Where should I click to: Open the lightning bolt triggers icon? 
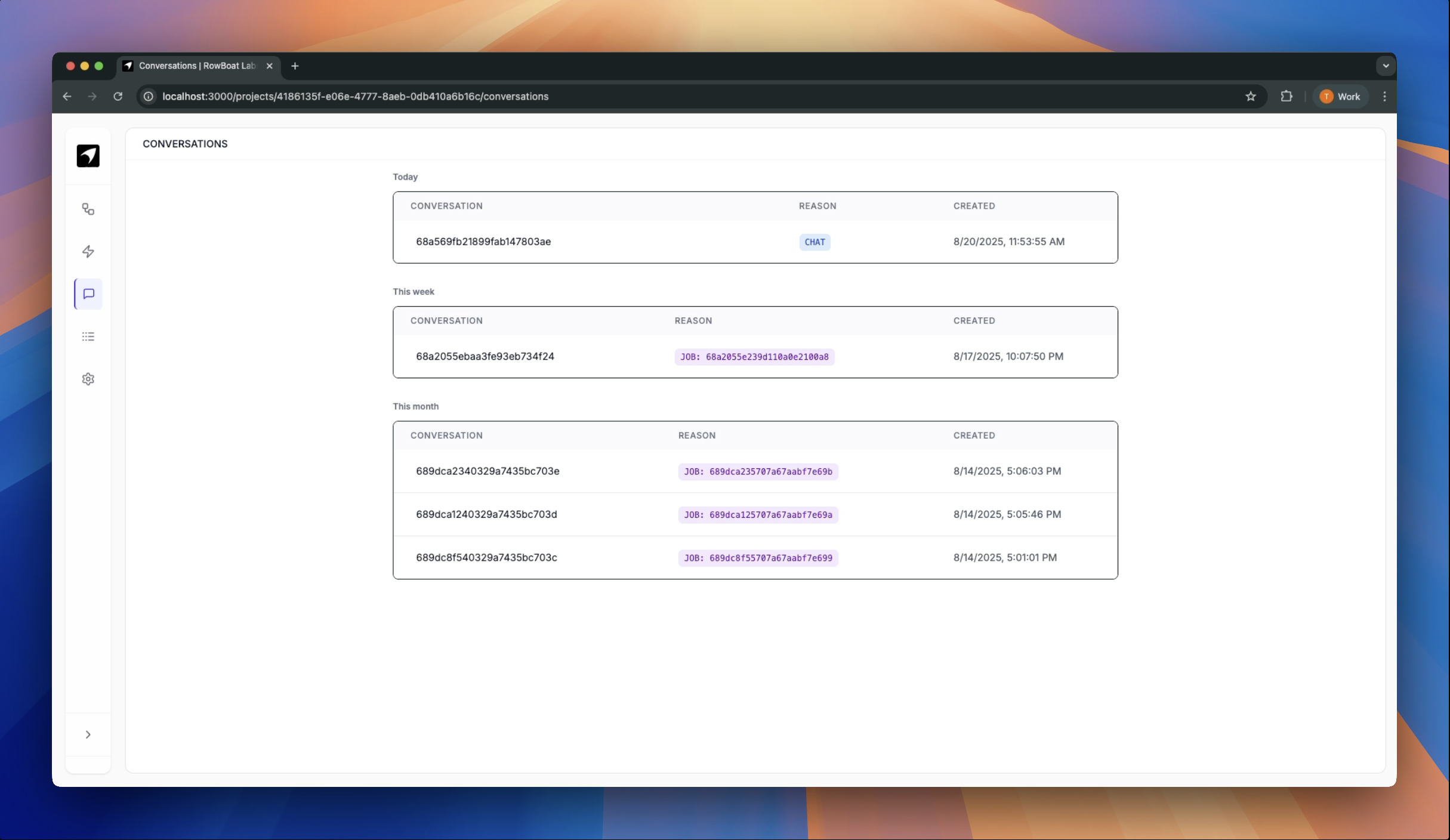(x=88, y=252)
